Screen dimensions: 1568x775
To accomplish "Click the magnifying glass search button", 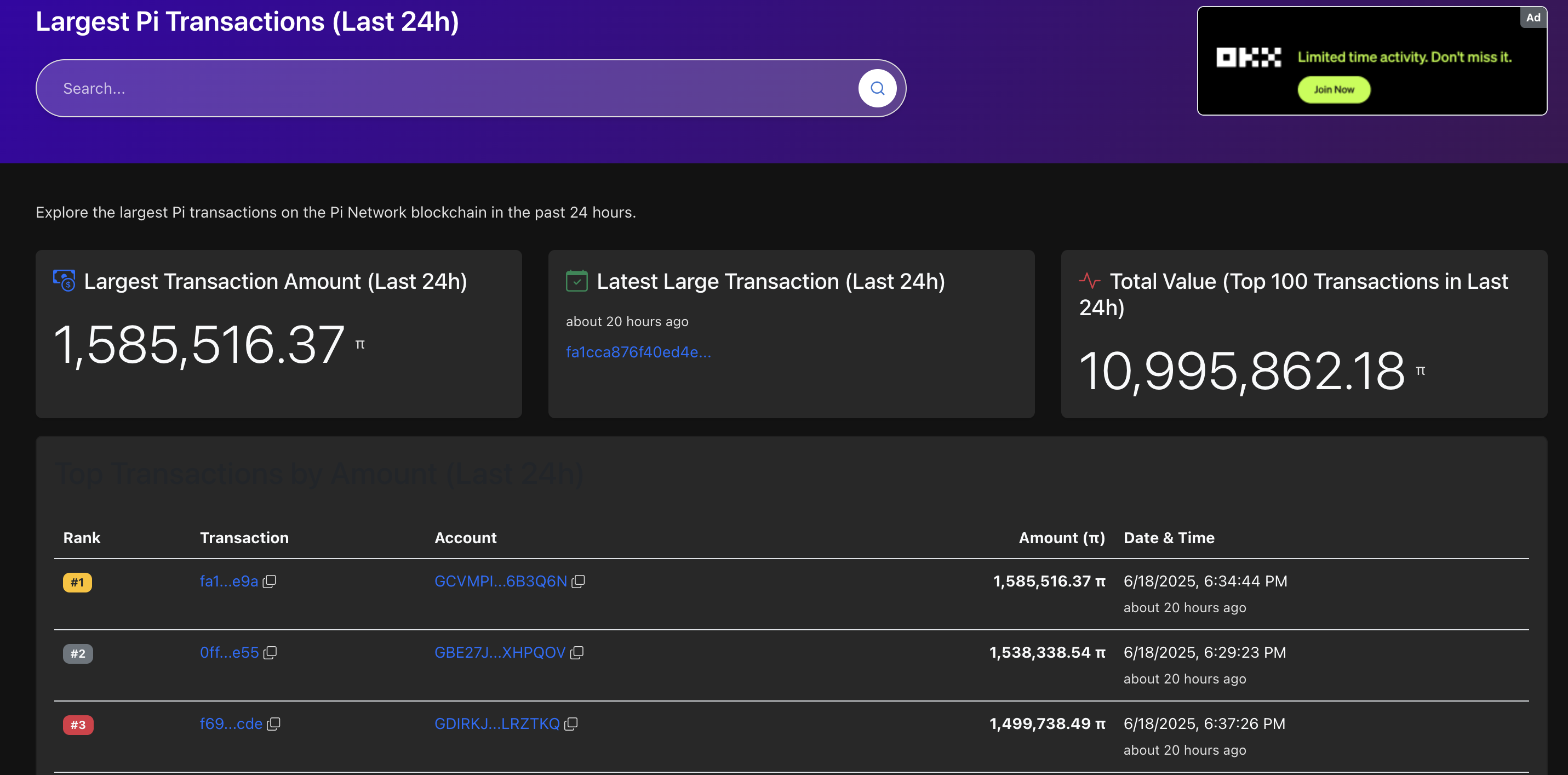I will coord(877,88).
